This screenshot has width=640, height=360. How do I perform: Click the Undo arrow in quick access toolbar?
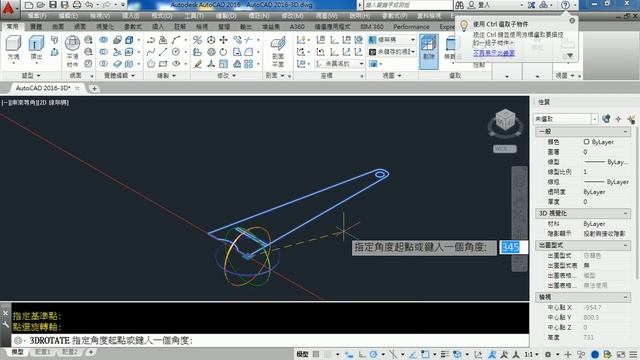tap(89, 5)
